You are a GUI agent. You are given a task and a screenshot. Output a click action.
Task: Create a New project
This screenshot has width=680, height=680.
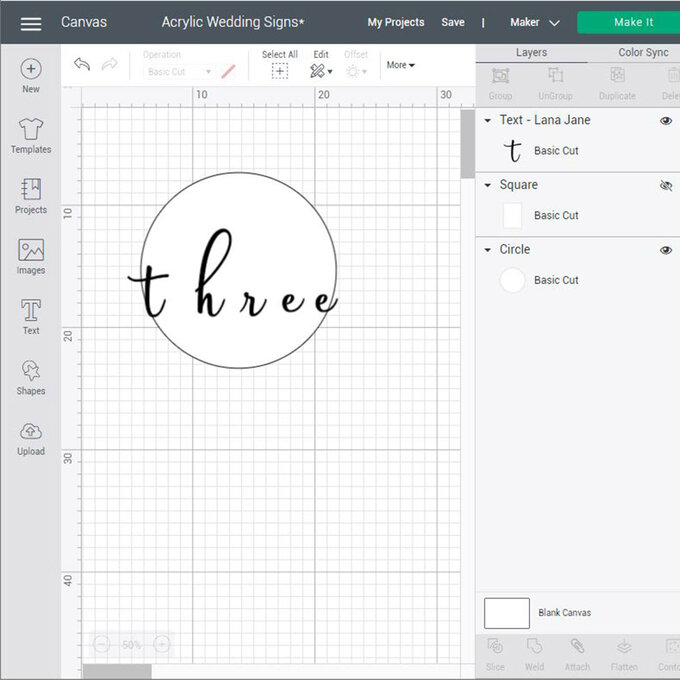[x=31, y=75]
